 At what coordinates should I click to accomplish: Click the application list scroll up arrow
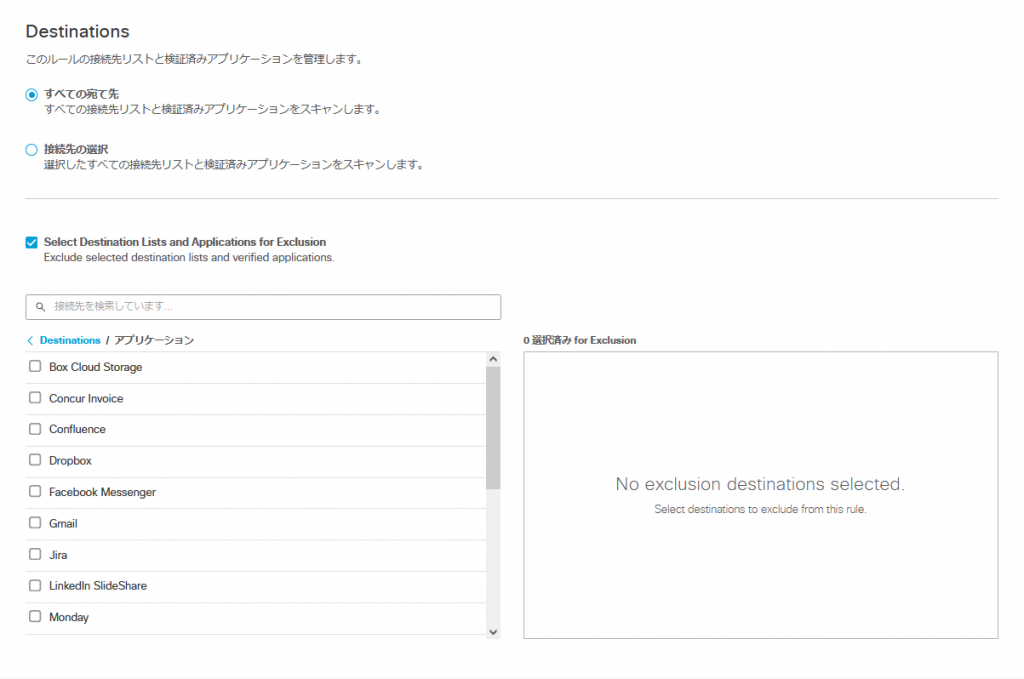493,359
